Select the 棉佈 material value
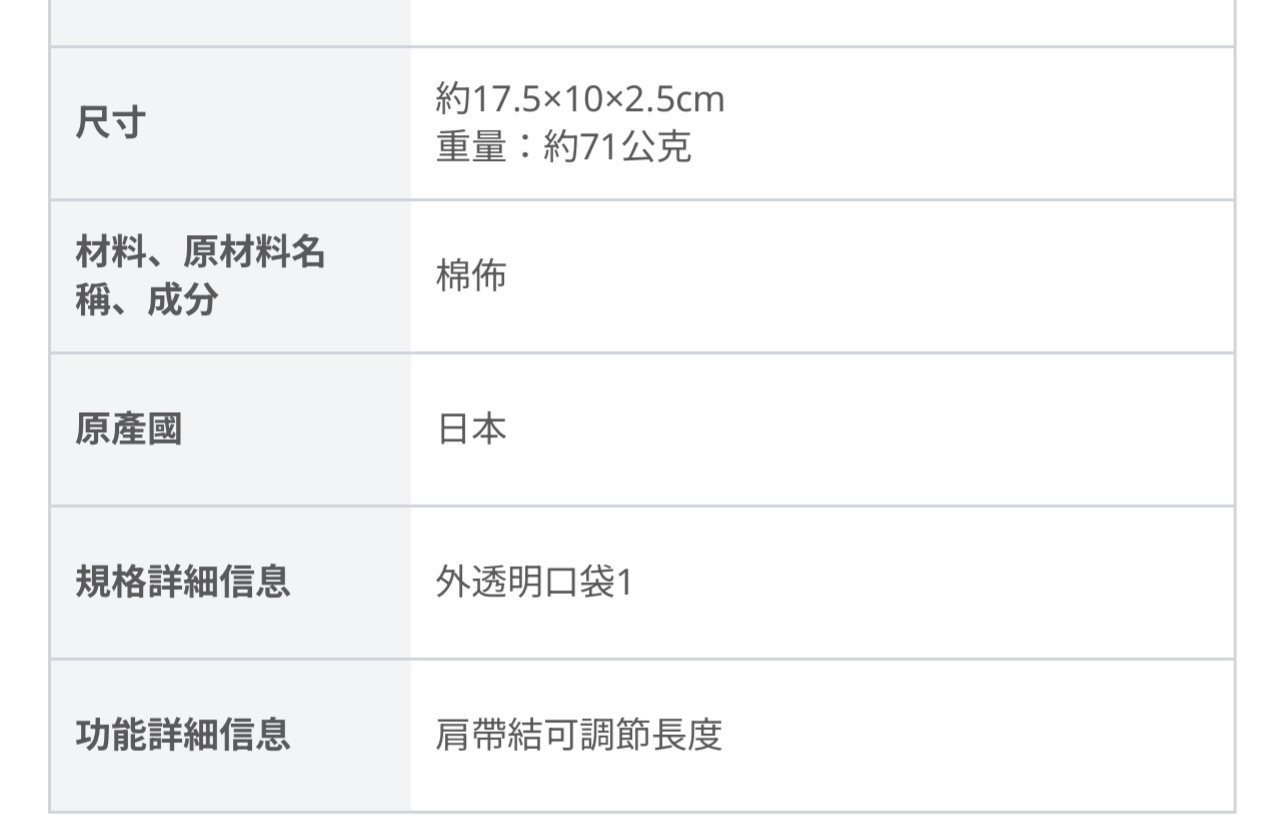This screenshot has width=1284, height=834. point(471,276)
